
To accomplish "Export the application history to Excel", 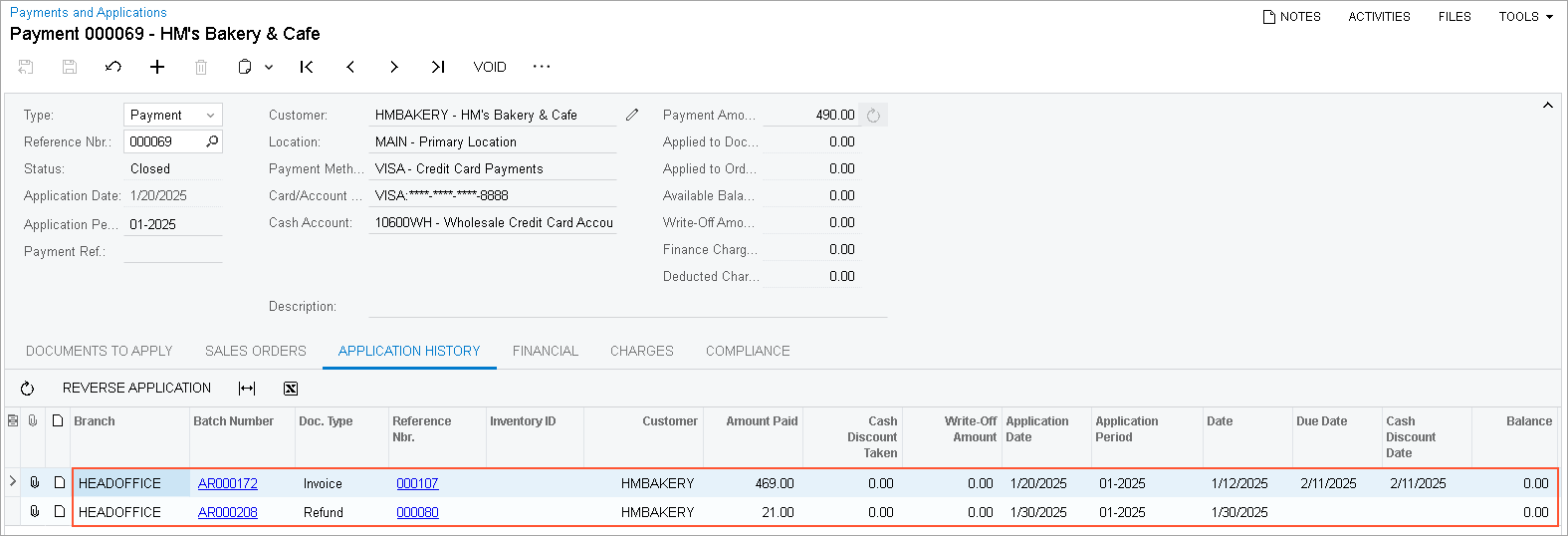I will (291, 389).
